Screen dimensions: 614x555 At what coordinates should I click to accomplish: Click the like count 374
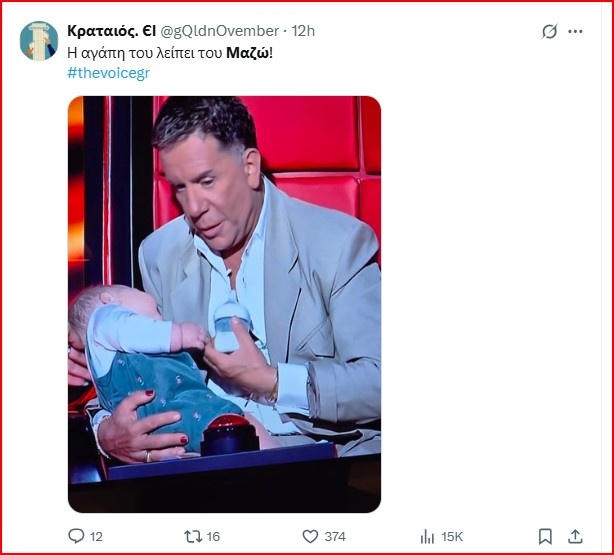pos(337,537)
